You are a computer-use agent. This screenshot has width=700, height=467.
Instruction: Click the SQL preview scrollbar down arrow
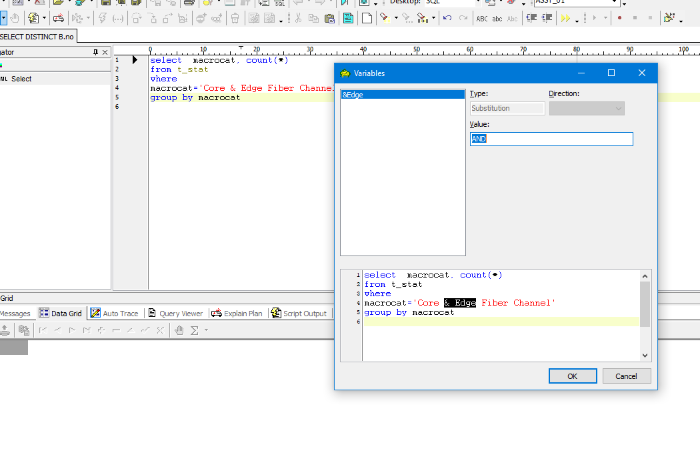click(645, 355)
